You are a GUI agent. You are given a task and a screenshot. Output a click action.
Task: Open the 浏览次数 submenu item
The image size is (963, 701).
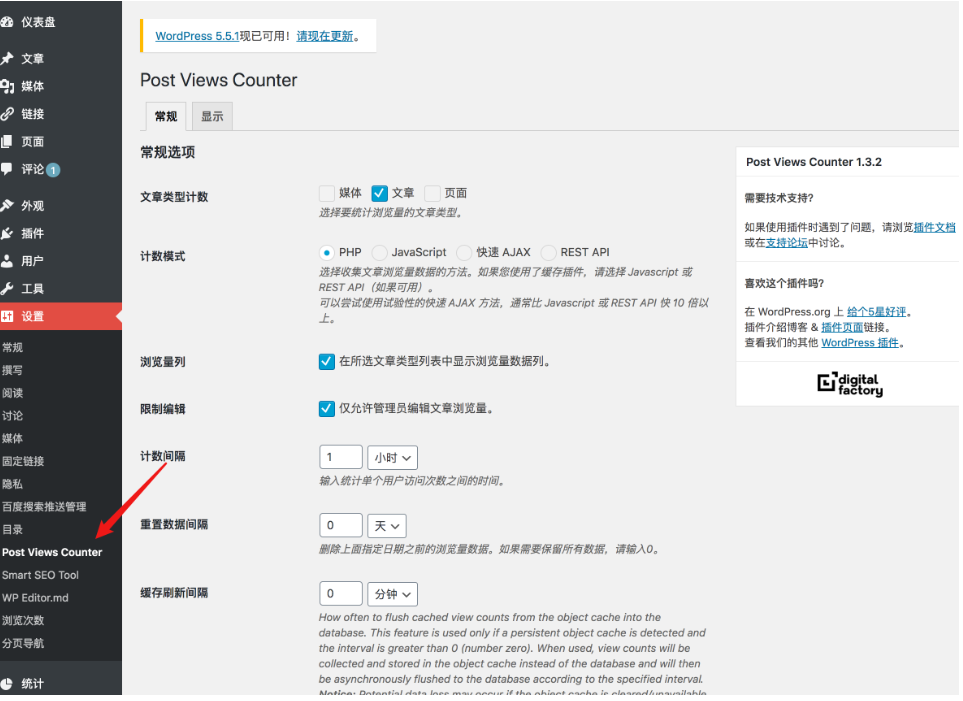(x=23, y=621)
